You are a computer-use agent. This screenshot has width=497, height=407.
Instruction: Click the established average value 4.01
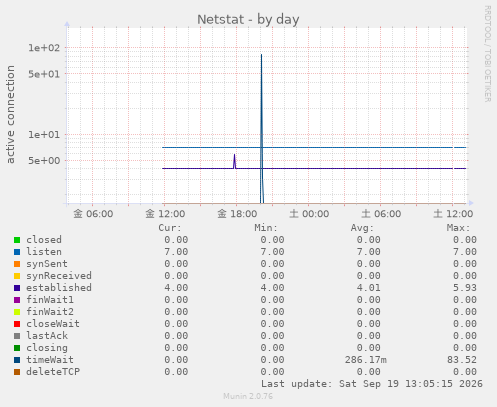[368, 288]
